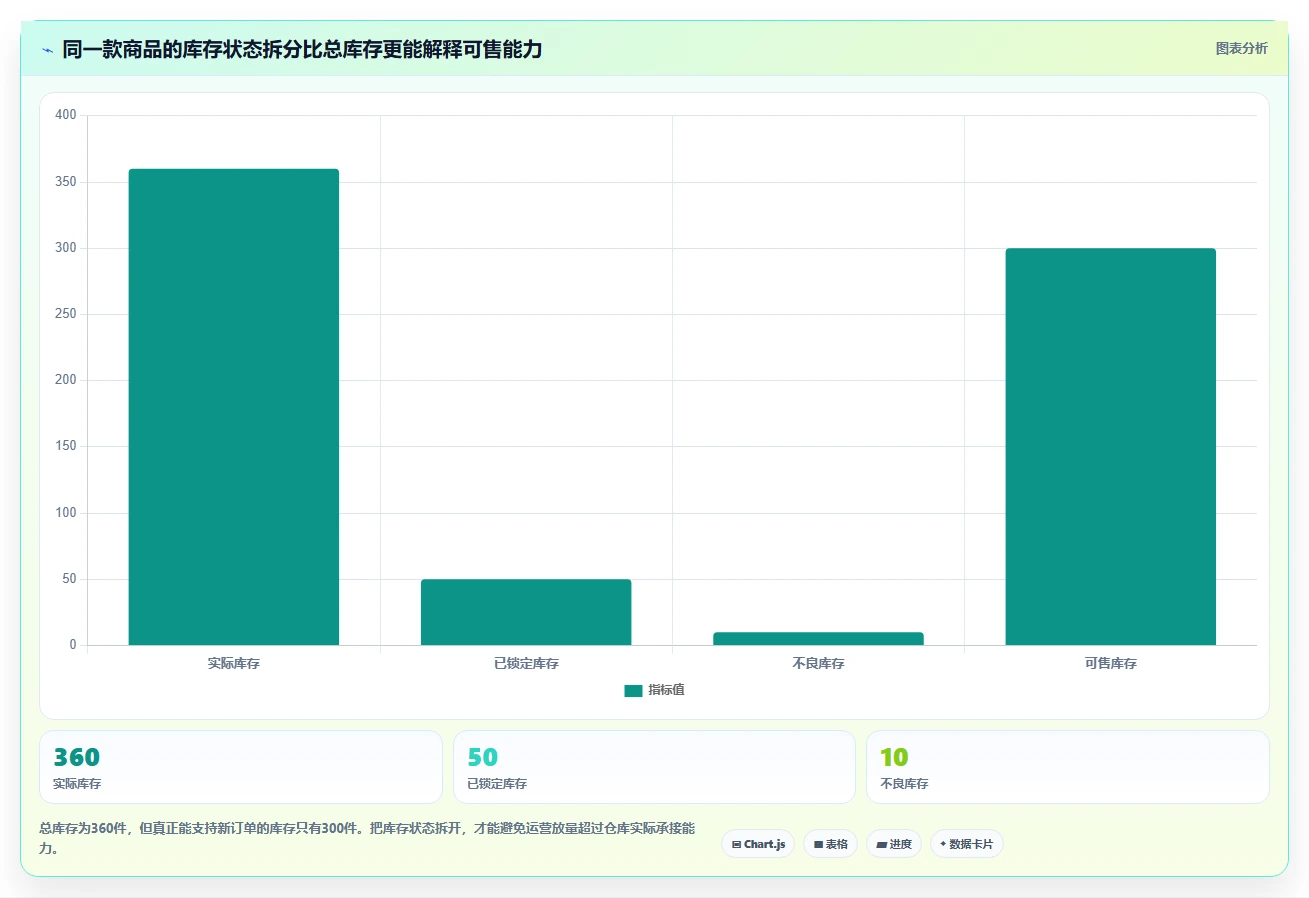
Task: Select the 10 不良库存 data card
Action: point(1068,767)
